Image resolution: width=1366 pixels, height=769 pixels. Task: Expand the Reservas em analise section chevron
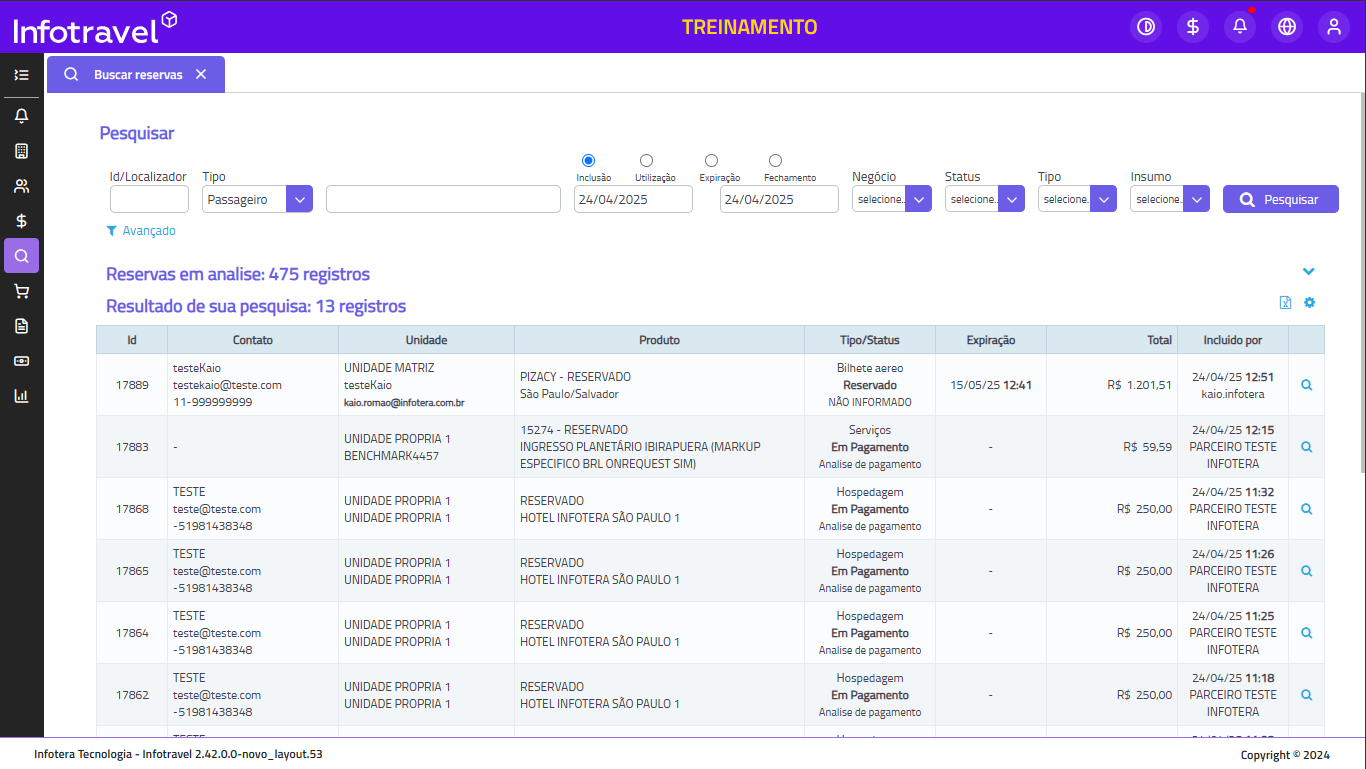(1308, 272)
